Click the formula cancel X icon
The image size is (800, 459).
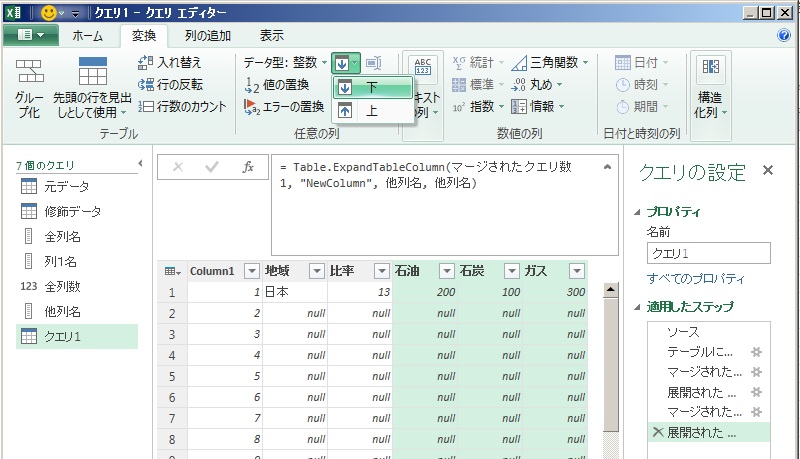pos(178,167)
